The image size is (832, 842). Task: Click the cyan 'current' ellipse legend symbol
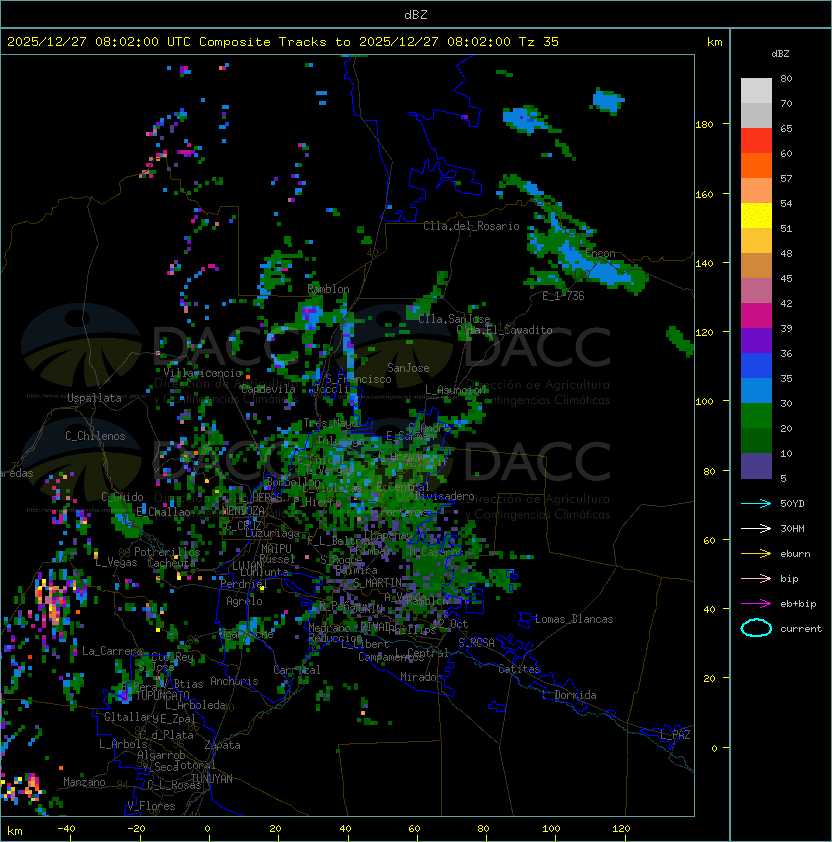click(756, 628)
